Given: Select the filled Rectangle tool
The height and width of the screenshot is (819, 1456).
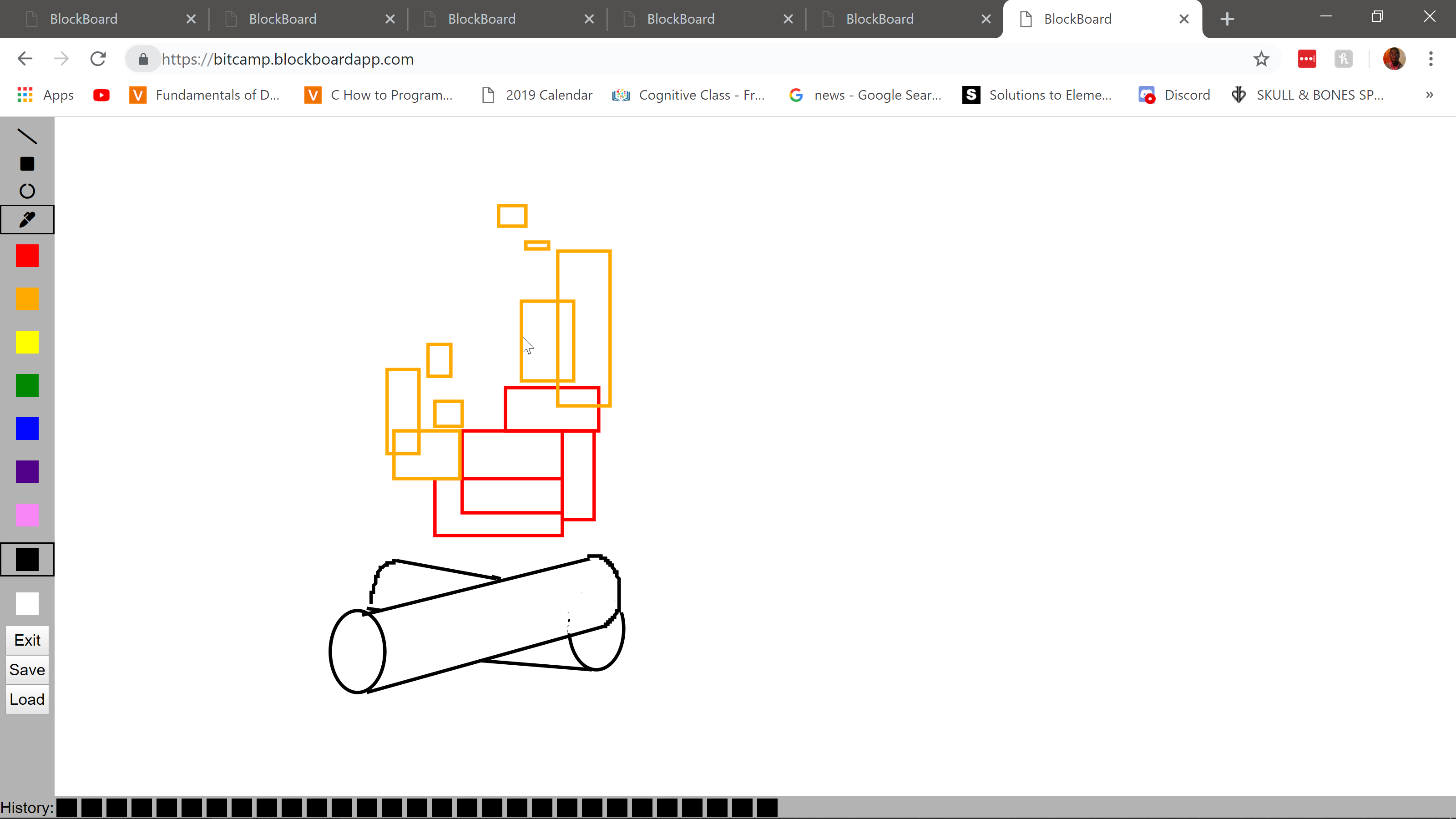Looking at the screenshot, I should pyautogui.click(x=27, y=164).
